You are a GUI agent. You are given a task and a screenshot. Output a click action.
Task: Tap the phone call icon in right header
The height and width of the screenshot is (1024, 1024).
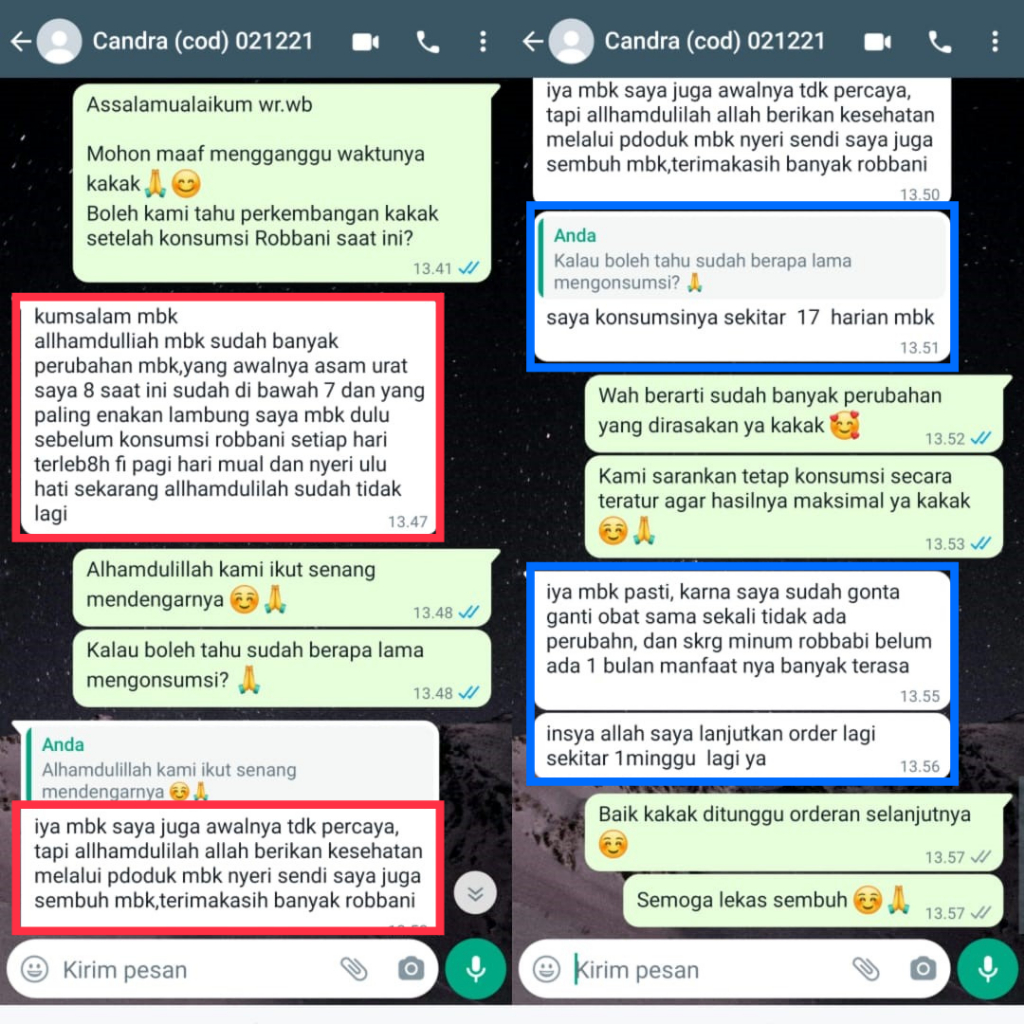click(940, 42)
